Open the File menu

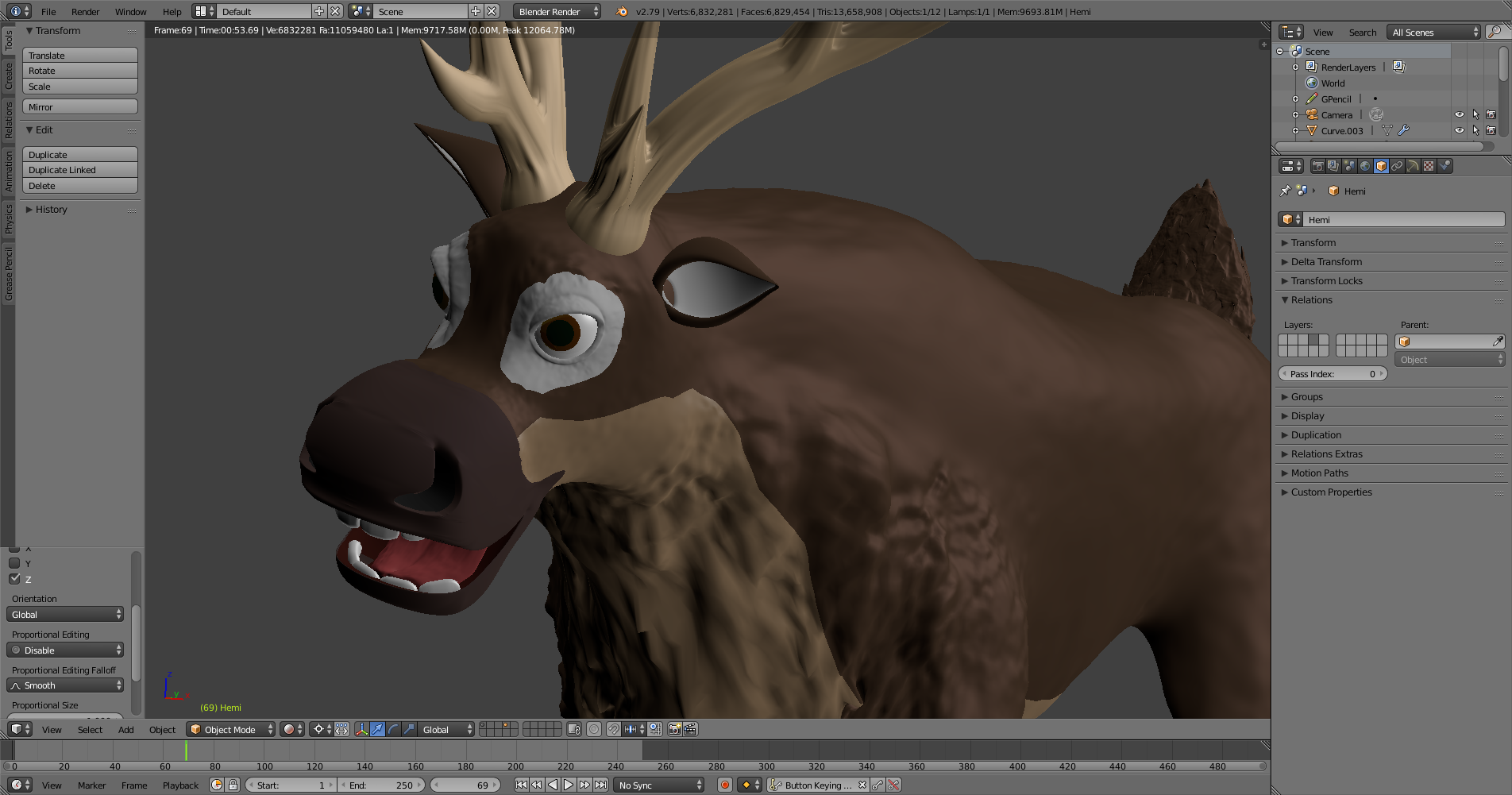point(48,11)
